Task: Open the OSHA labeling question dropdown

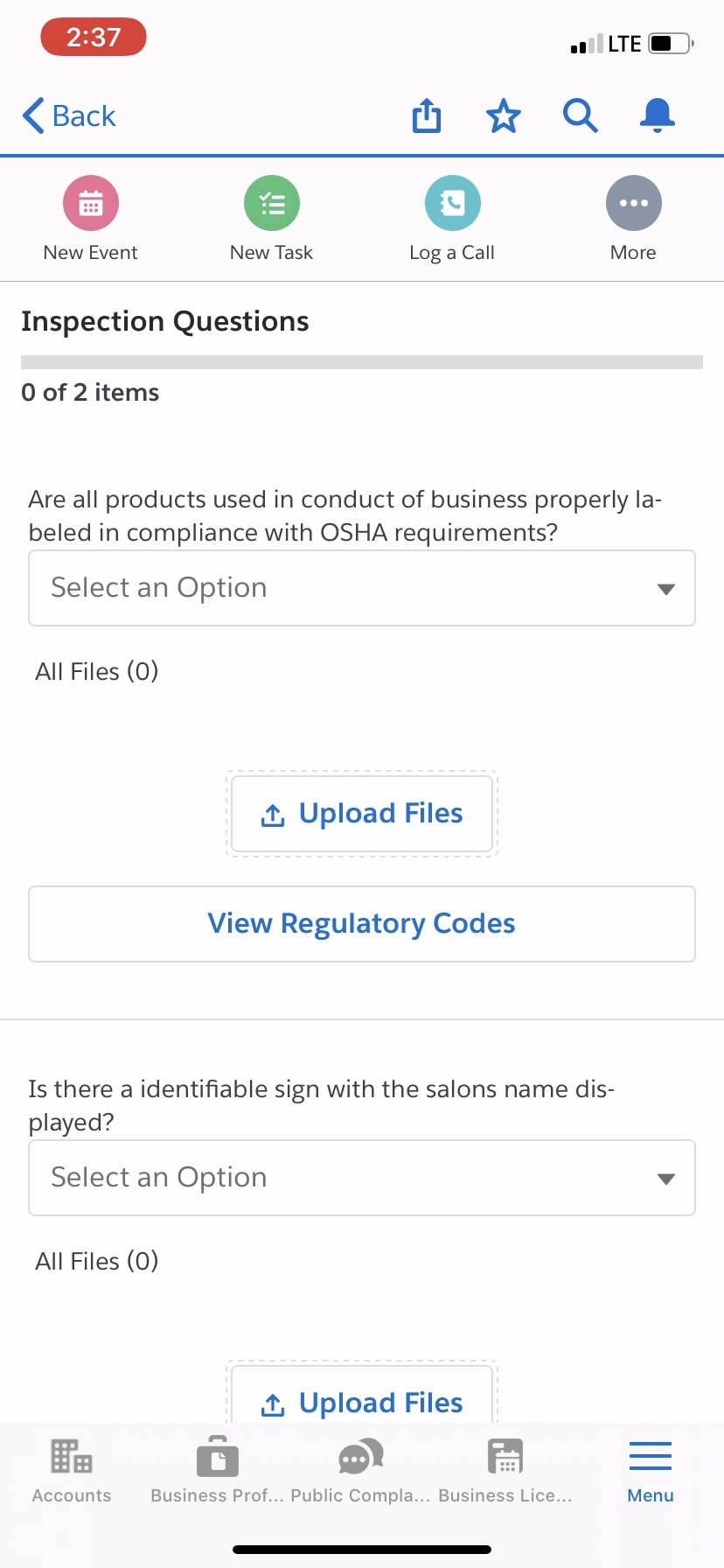Action: (x=362, y=588)
